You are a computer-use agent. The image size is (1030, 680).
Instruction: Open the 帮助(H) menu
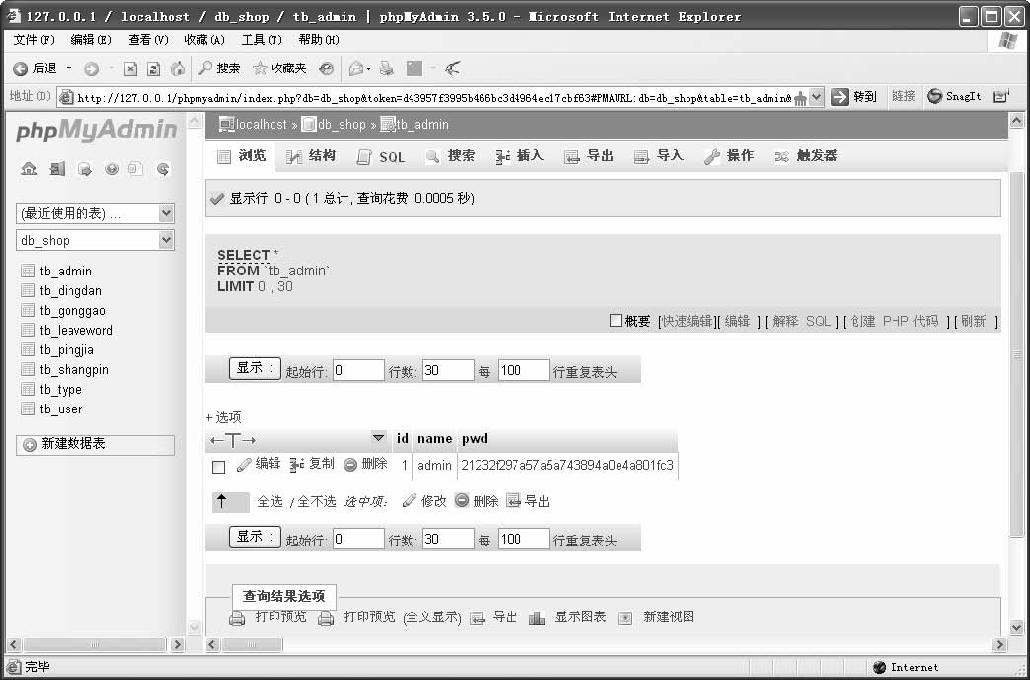(319, 40)
